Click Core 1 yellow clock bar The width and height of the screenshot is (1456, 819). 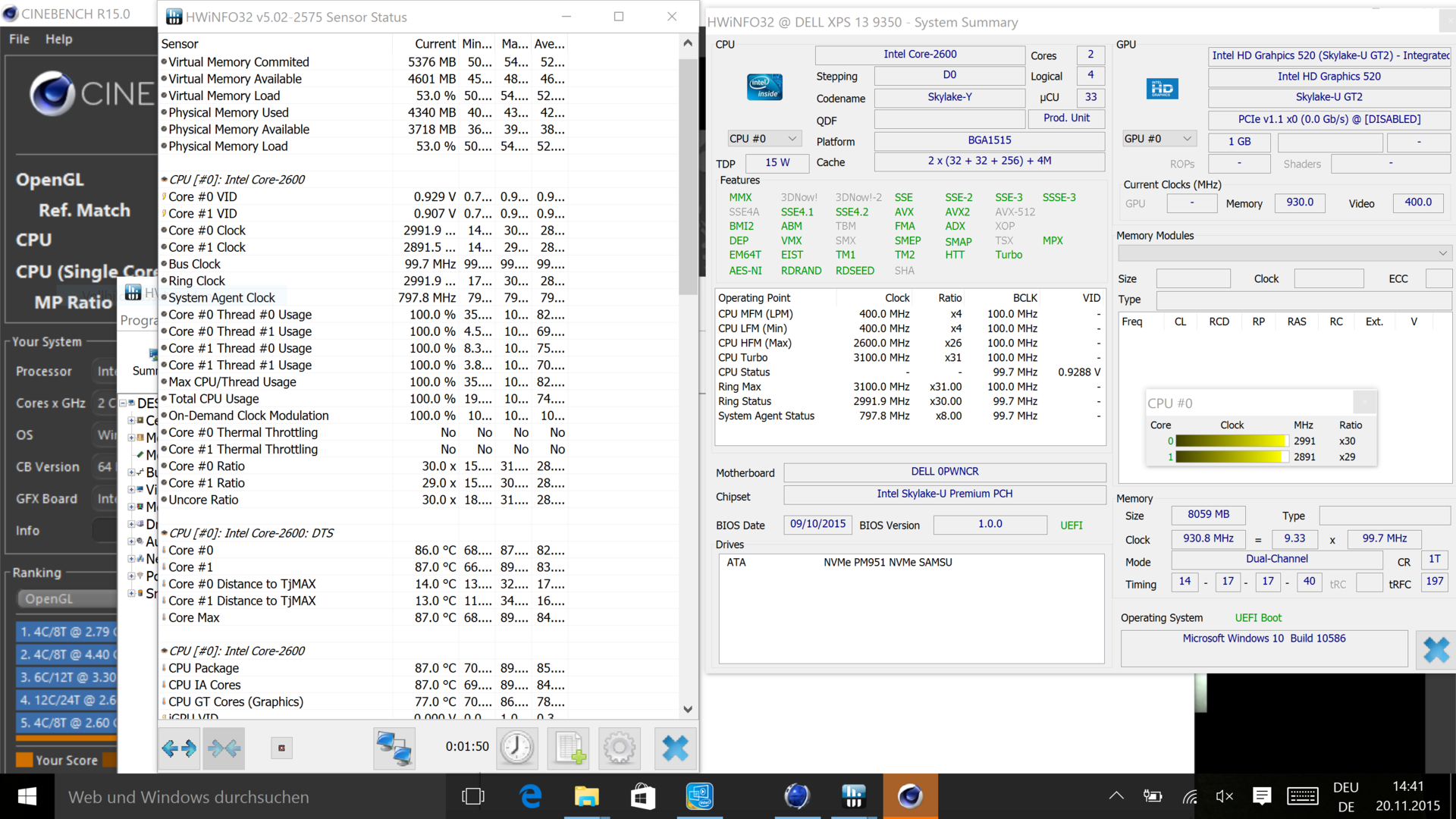tap(1232, 457)
